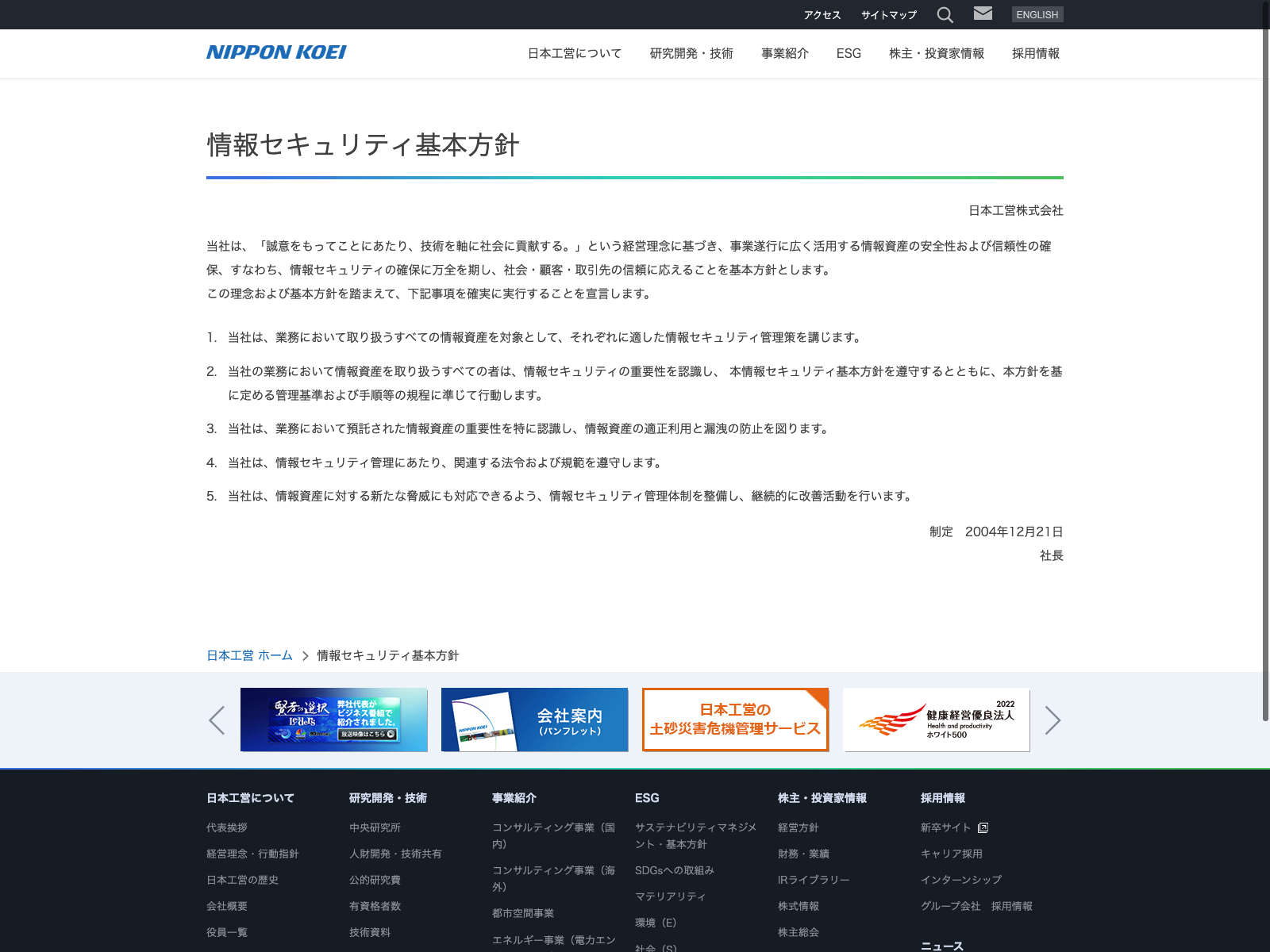Viewport: 1270px width, 952px height.
Task: Go to 日本工営 ホーム breadcrumb link
Action: pos(249,655)
